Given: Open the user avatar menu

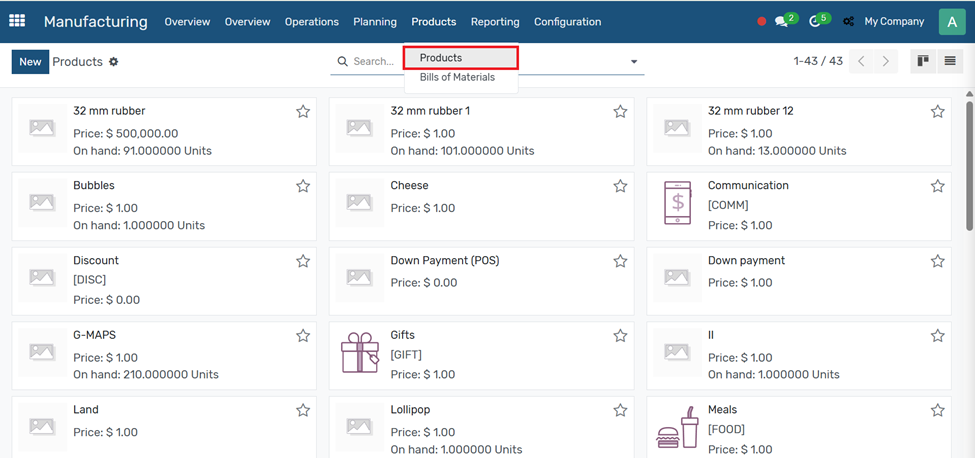Looking at the screenshot, I should (951, 21).
